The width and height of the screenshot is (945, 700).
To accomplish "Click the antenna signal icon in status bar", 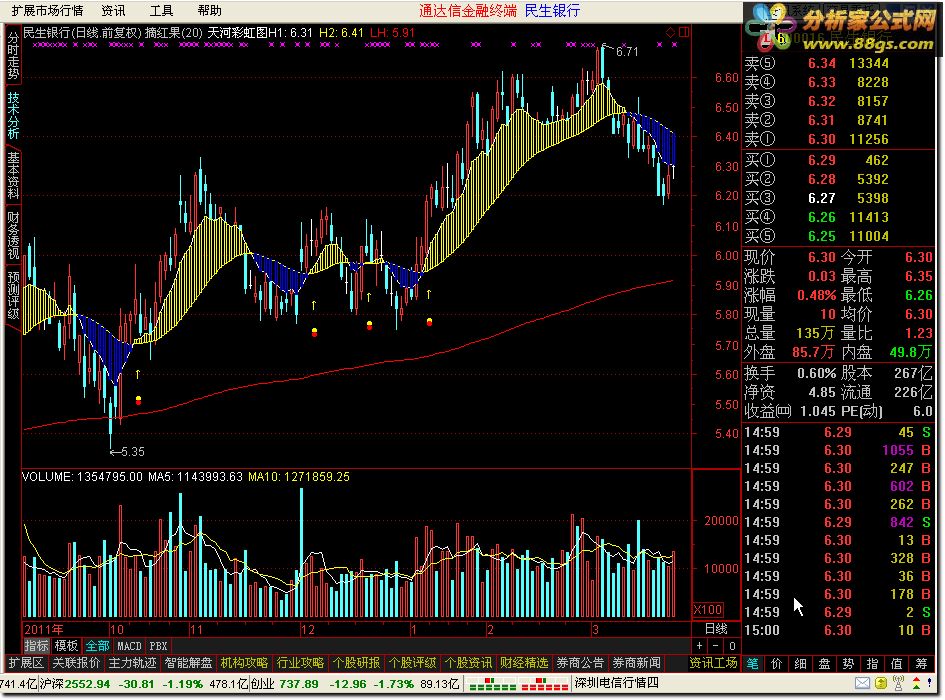I will [898, 683].
